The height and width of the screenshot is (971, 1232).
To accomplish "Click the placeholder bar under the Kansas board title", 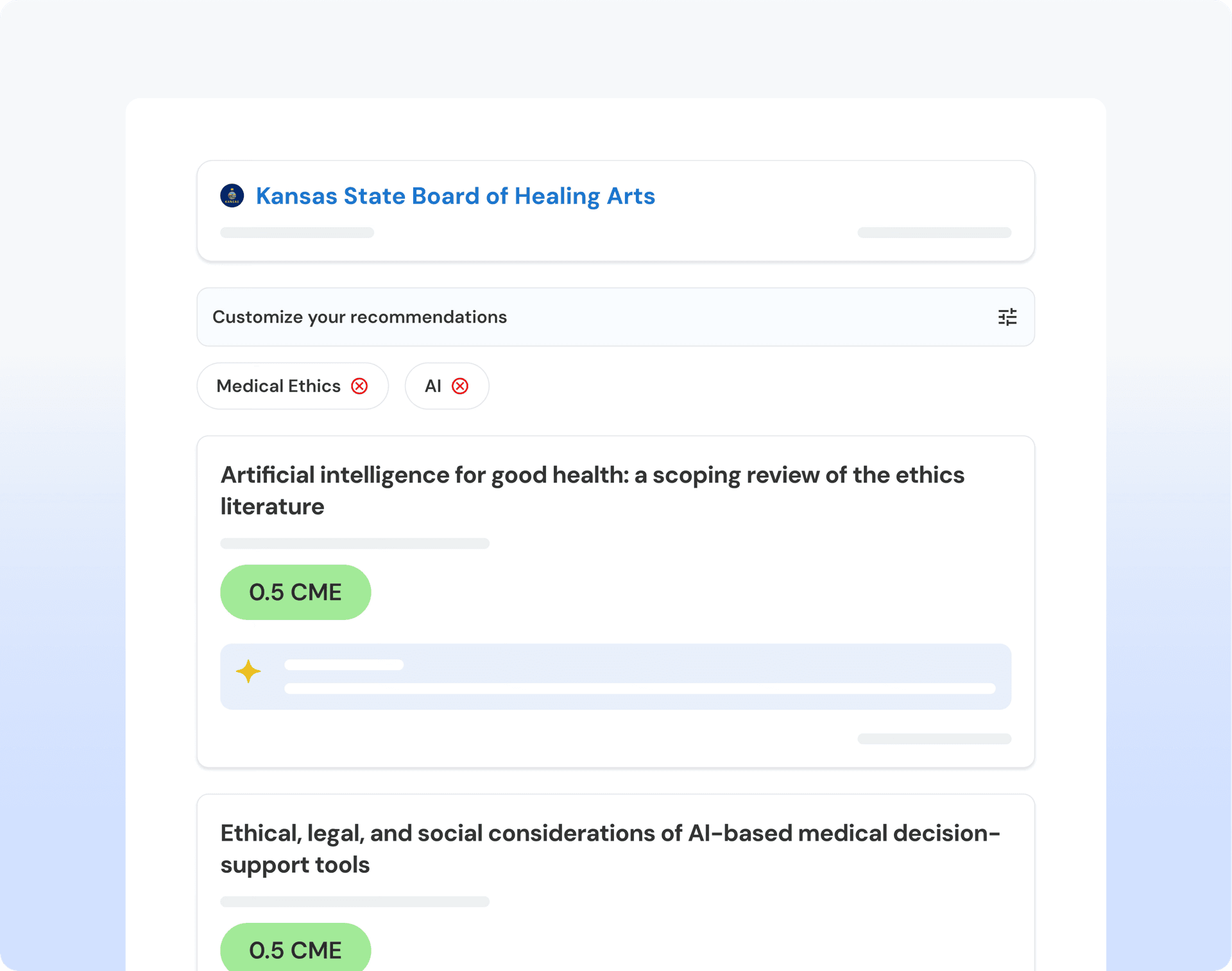I will (296, 232).
